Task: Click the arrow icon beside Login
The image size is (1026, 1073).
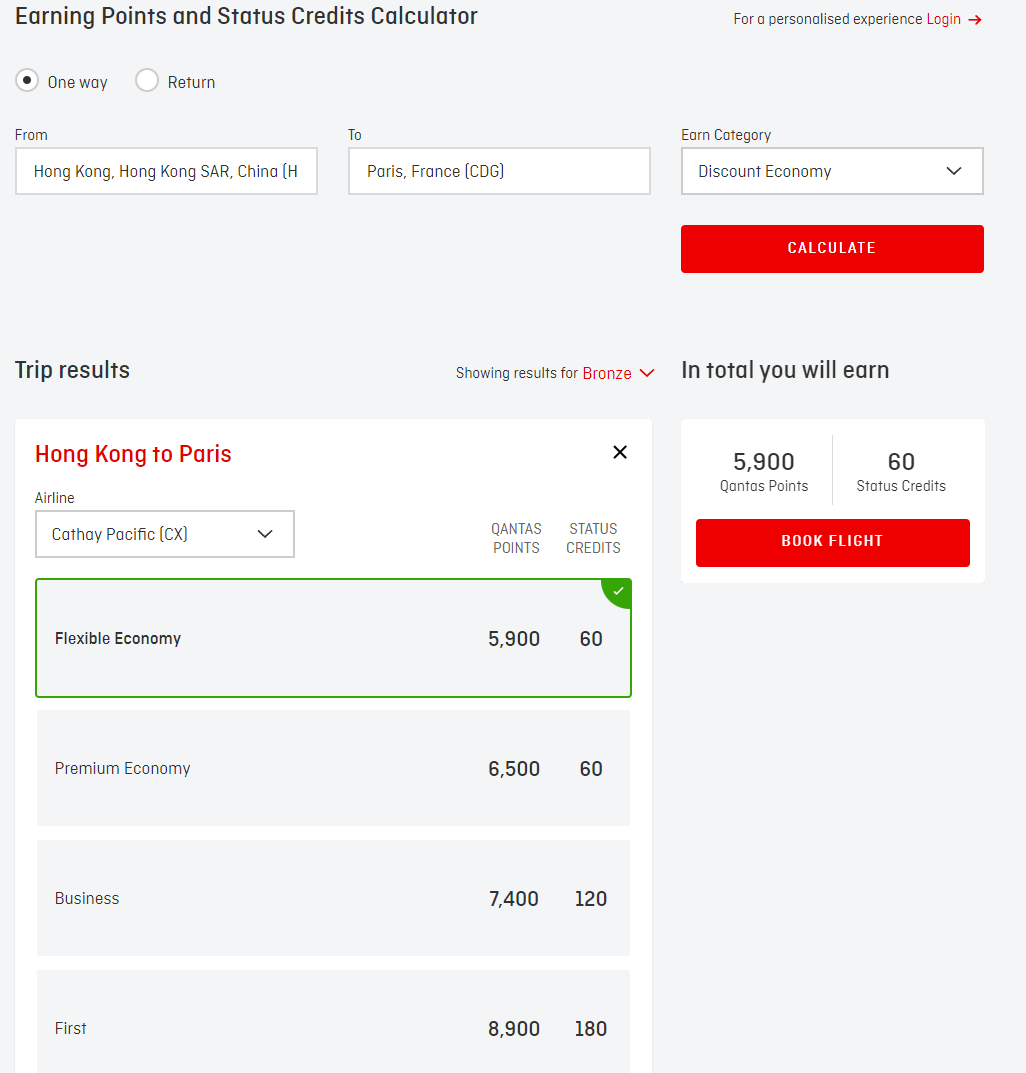Action: click(975, 20)
